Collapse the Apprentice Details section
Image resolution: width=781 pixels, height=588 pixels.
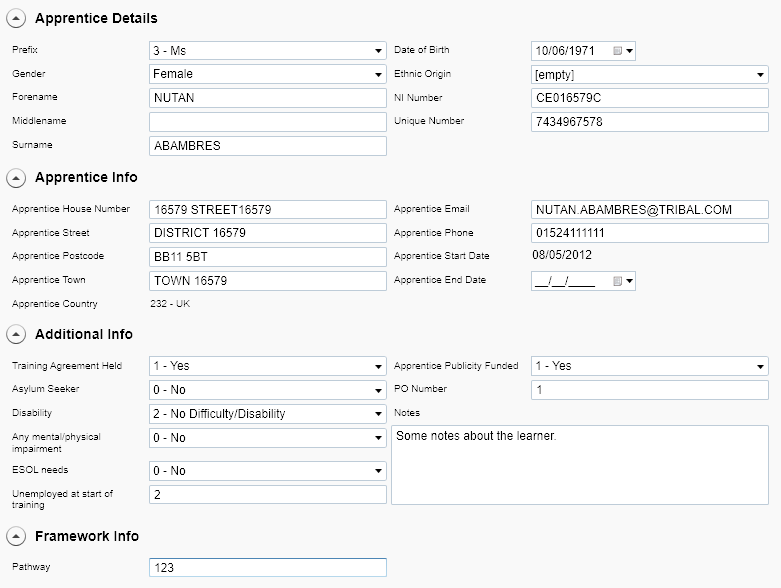coord(16,19)
